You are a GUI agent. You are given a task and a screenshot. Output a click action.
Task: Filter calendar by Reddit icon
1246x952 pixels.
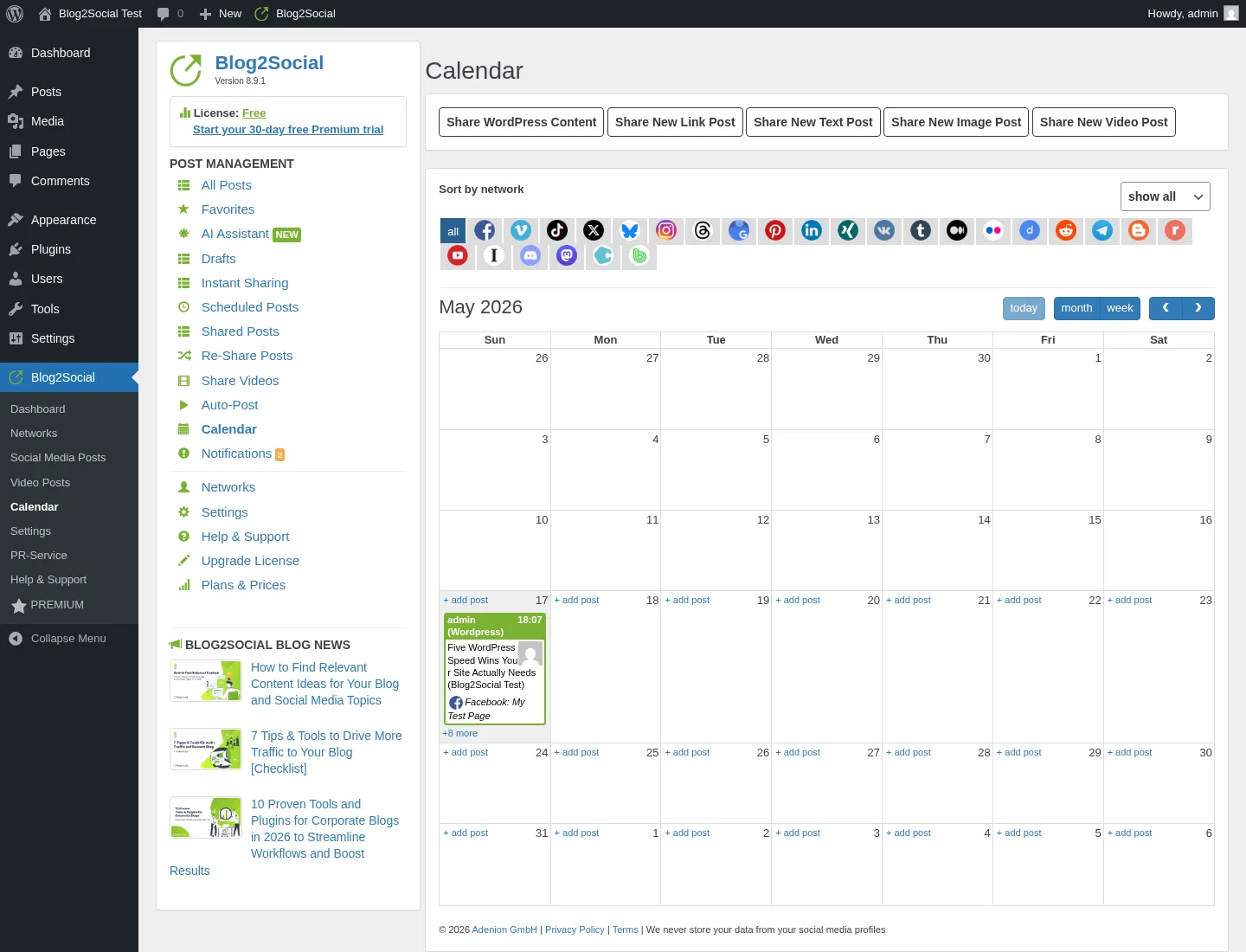(1066, 230)
